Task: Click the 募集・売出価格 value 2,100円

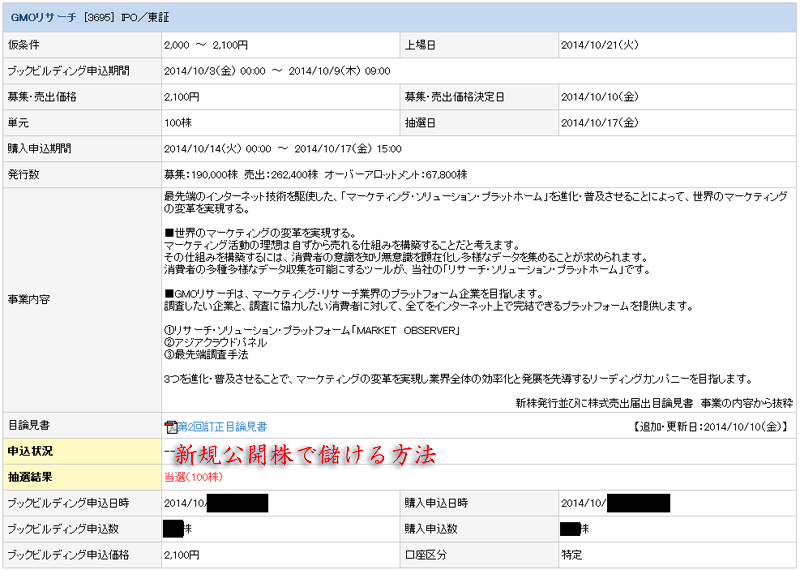Action: point(182,97)
